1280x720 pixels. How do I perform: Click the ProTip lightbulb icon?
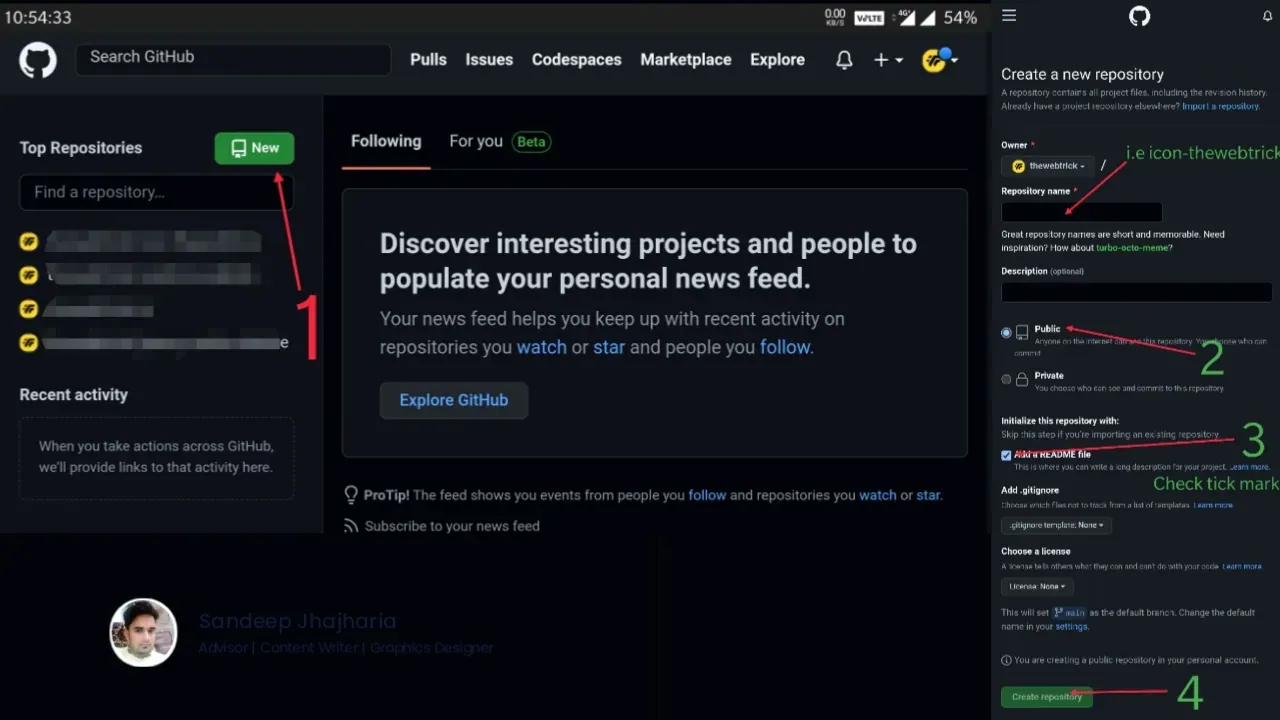351,495
